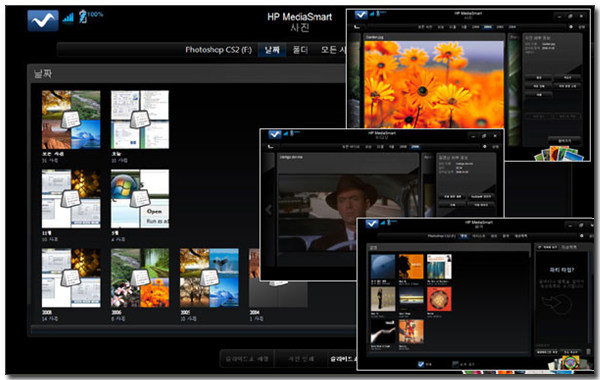Click the dimmed 슬라이드쇼 settings button

pos(247,359)
